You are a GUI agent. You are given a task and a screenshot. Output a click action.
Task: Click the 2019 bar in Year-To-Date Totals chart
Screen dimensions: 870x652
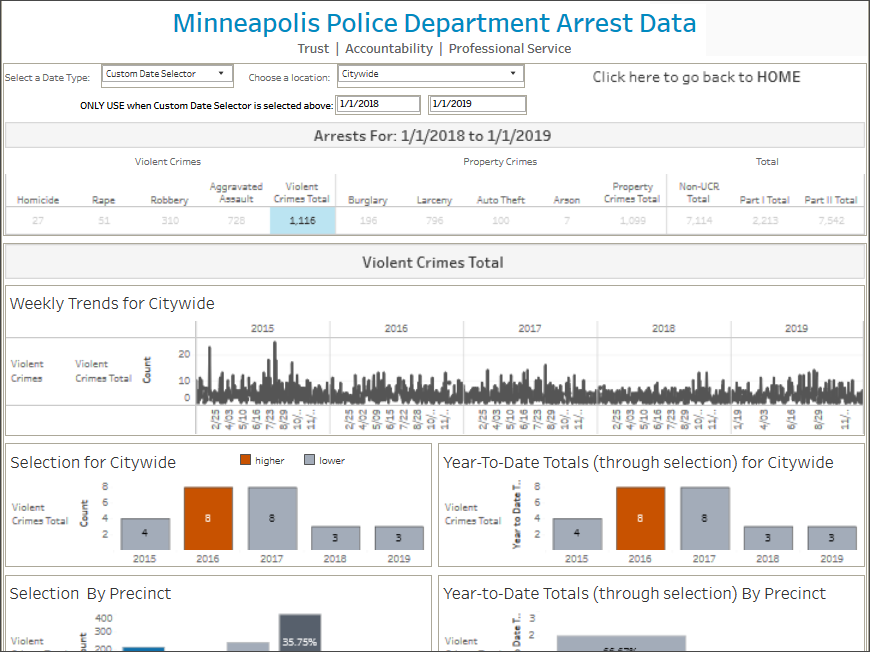(832, 538)
